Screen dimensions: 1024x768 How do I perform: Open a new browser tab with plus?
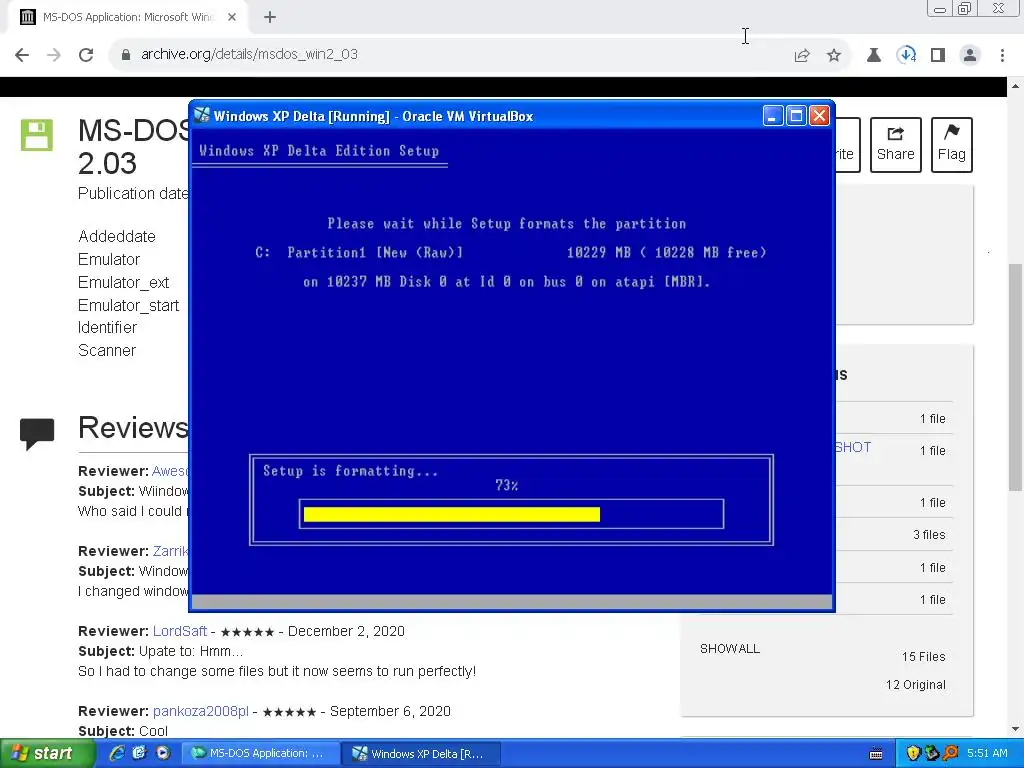(270, 18)
